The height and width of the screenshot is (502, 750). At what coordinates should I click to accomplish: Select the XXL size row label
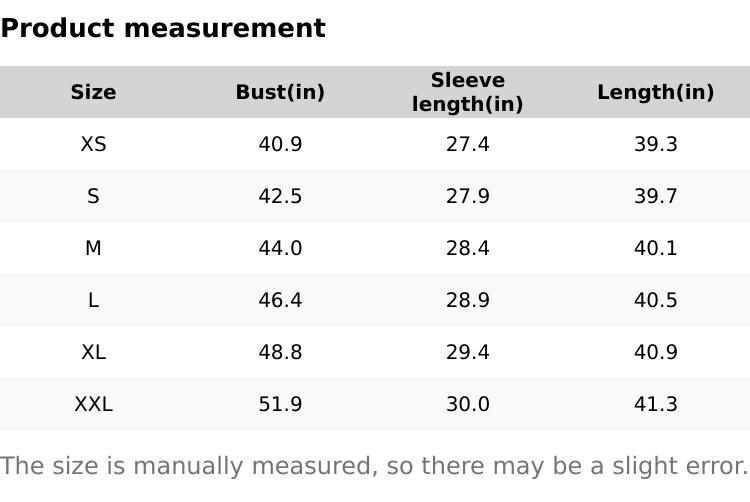[93, 404]
